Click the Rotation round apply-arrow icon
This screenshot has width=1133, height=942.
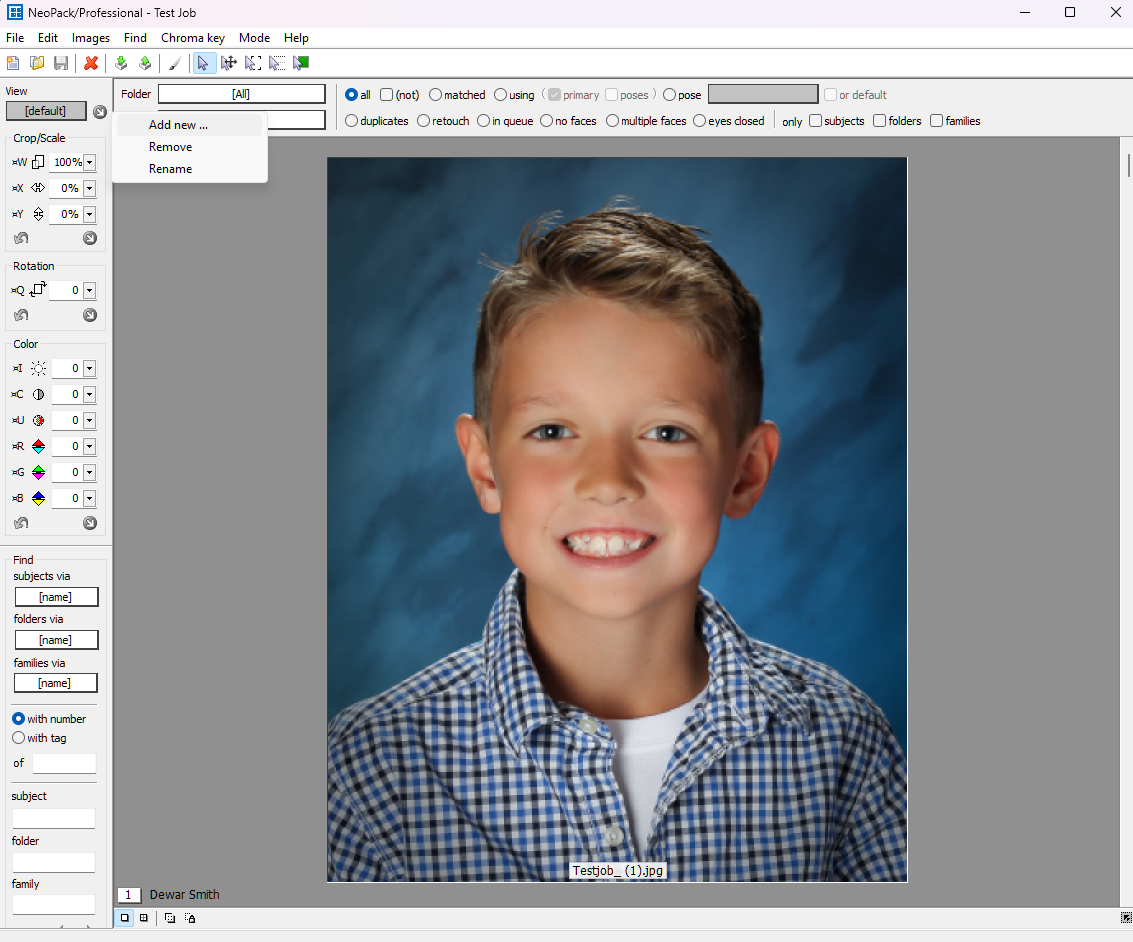[90, 315]
